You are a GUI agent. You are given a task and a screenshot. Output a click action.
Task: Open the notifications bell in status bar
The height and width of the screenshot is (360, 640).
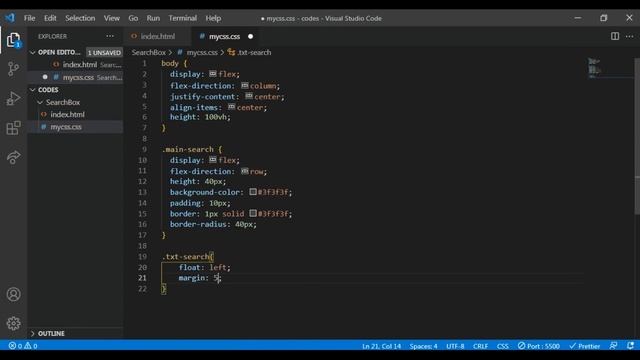click(x=630, y=346)
